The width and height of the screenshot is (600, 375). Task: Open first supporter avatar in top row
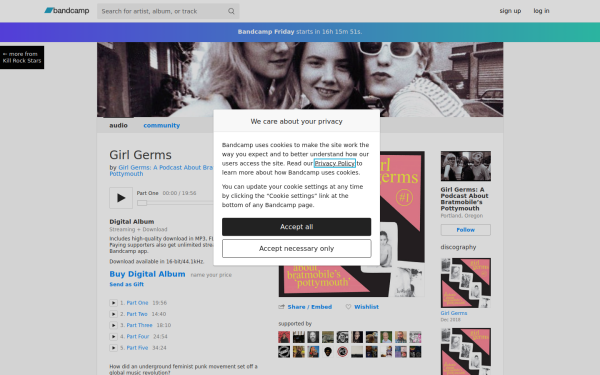click(284, 337)
